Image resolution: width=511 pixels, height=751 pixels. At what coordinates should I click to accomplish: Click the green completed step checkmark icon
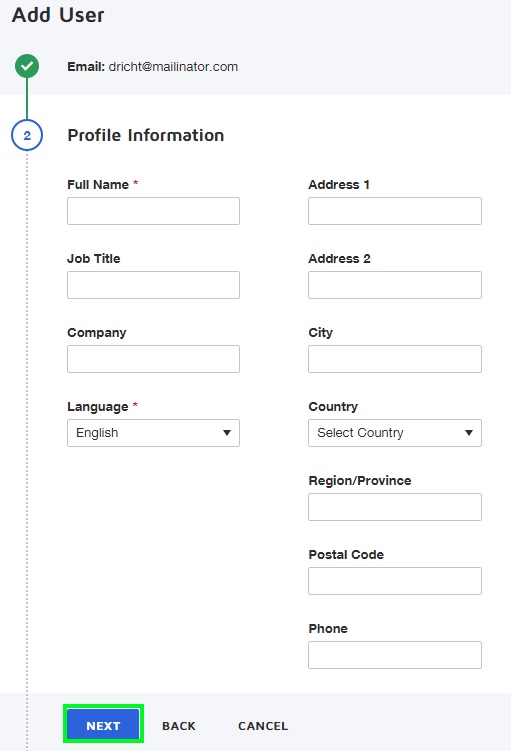[x=27, y=66]
